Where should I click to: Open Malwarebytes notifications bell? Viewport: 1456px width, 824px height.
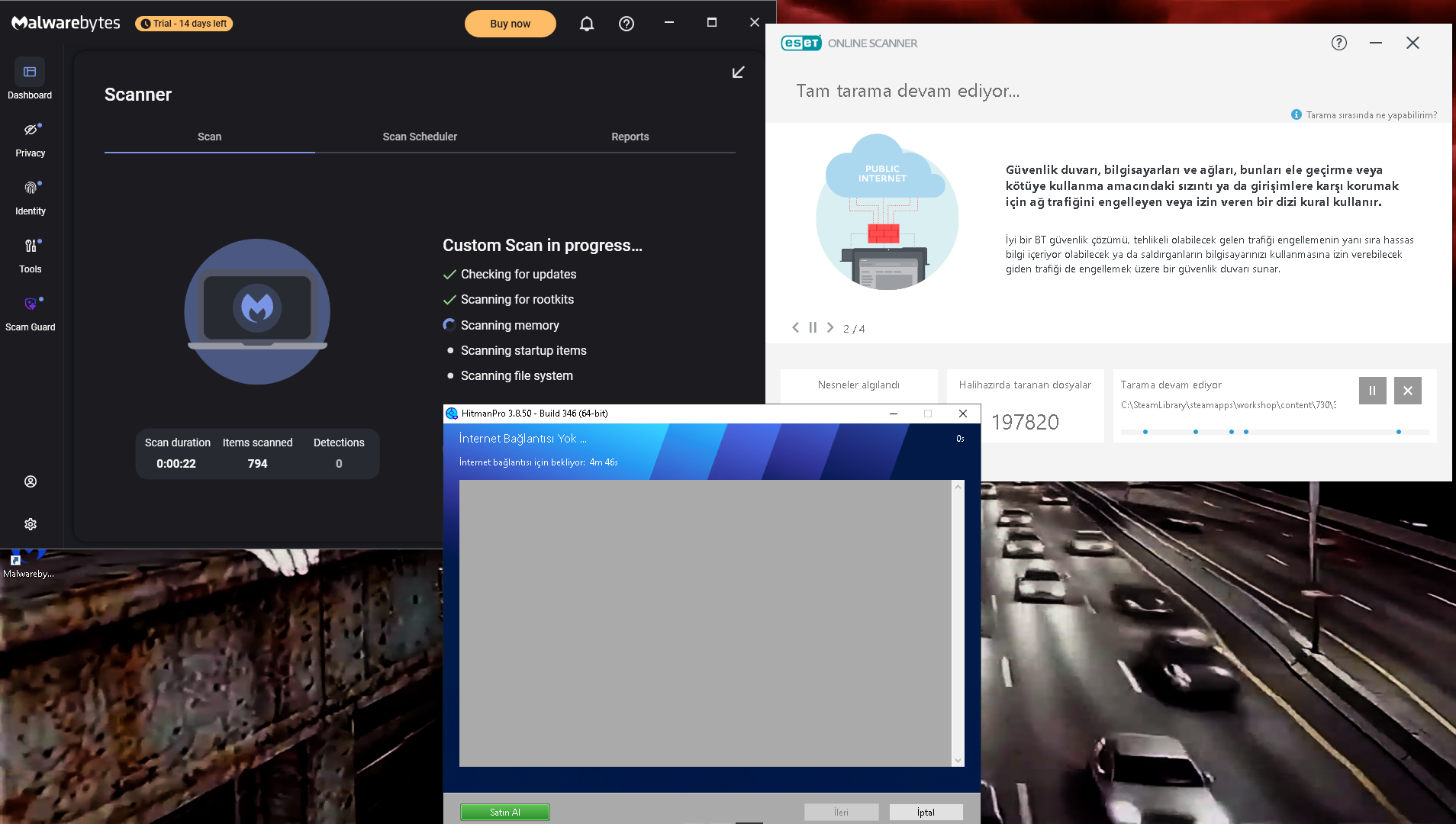point(586,24)
